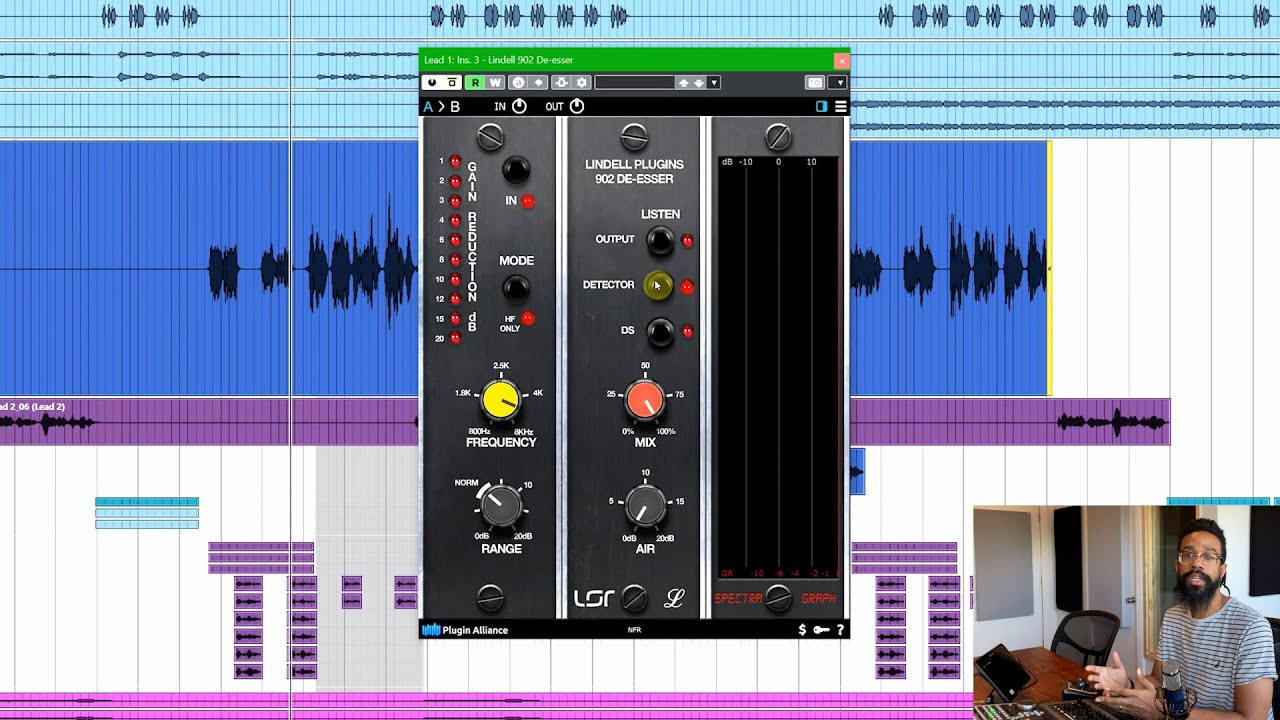Click the plugin title bar text
Screen dimensions: 1280x720
498,60
